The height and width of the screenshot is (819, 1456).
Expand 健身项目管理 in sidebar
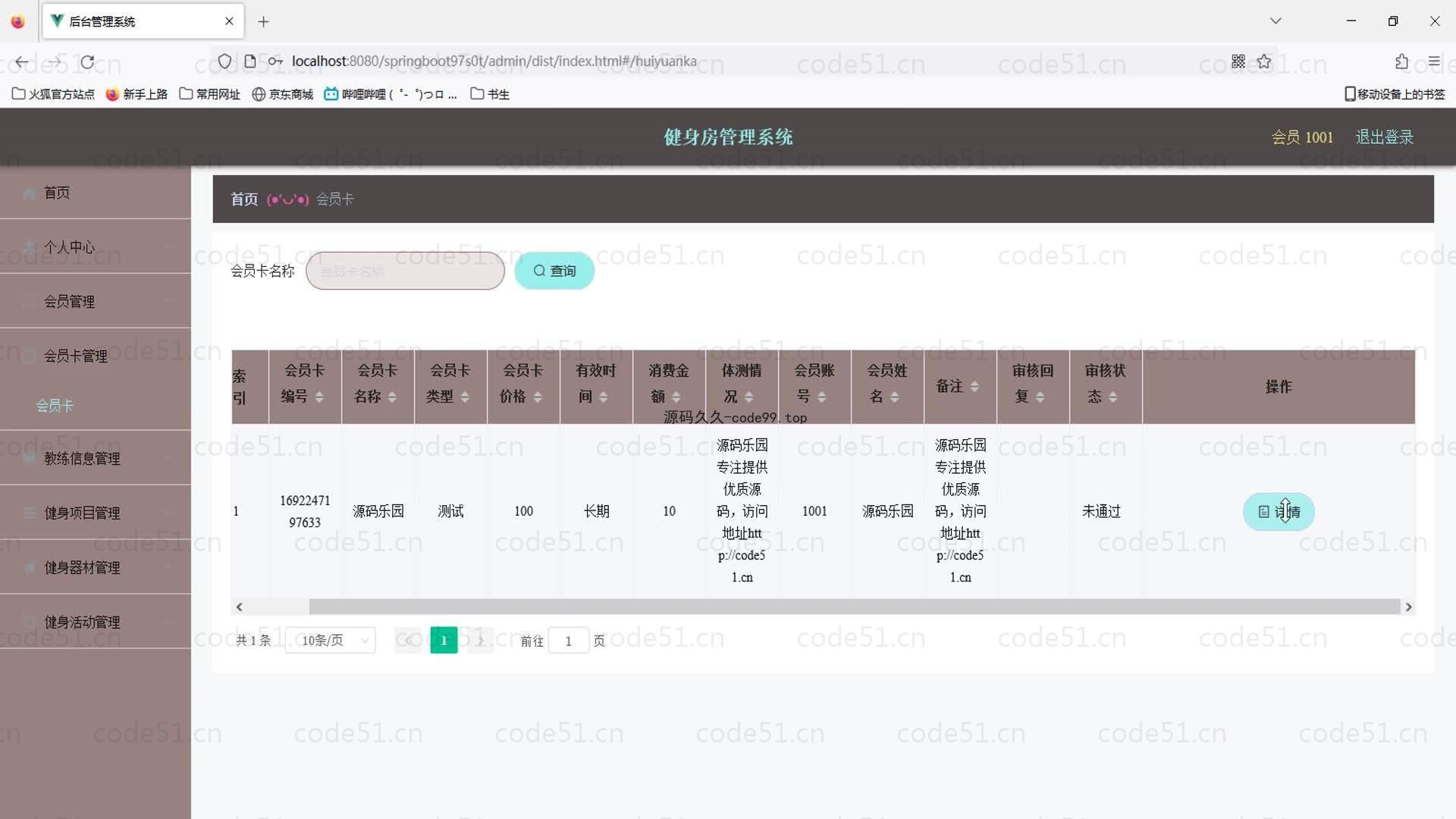pos(96,513)
